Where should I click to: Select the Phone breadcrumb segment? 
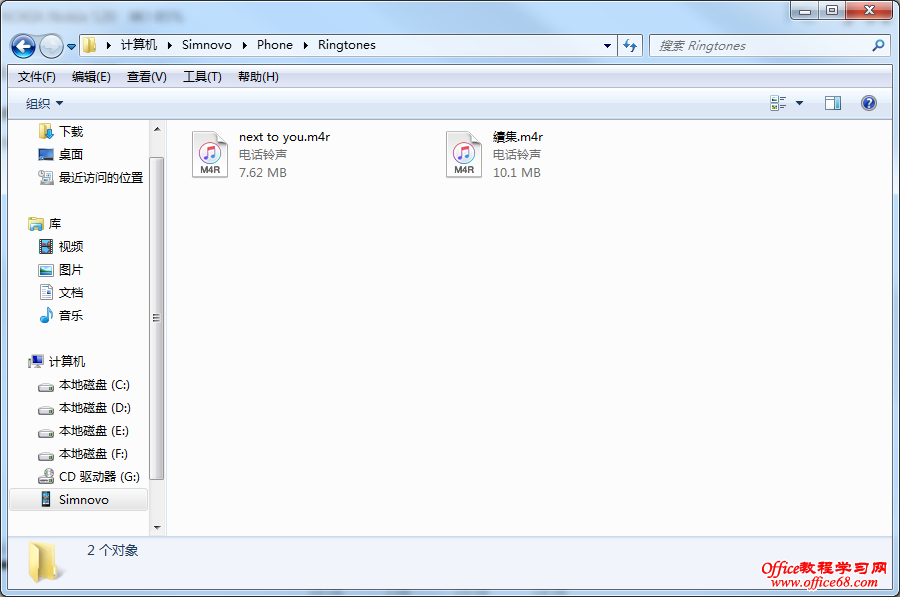274,45
